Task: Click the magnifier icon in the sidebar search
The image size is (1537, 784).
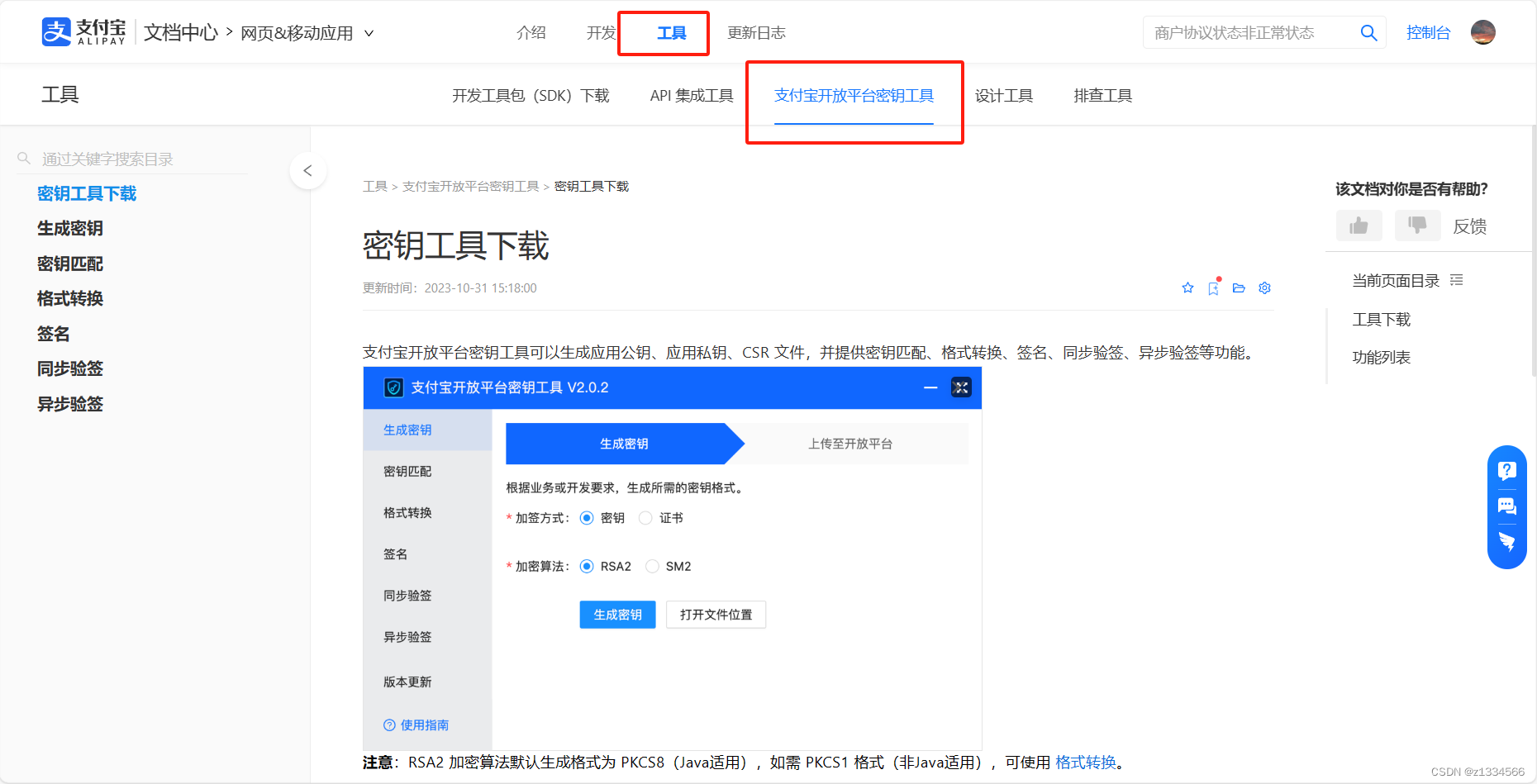Action: click(24, 158)
